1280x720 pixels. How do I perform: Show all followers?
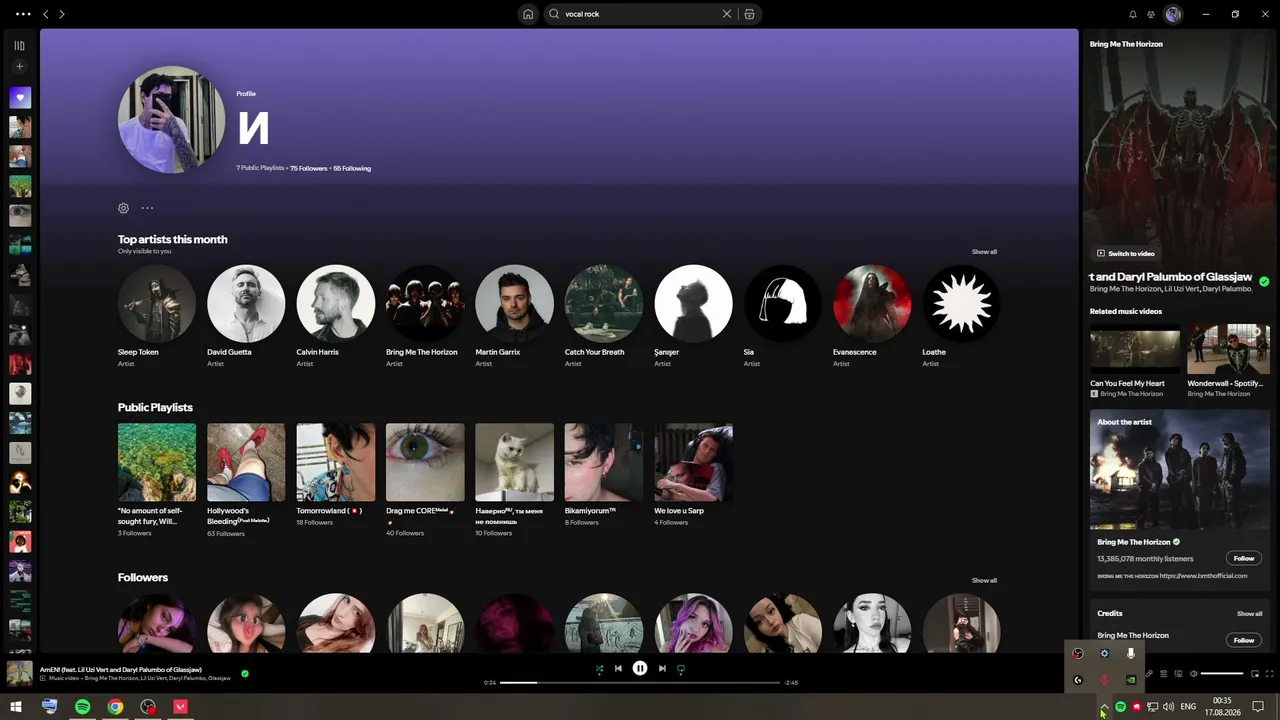(x=984, y=580)
